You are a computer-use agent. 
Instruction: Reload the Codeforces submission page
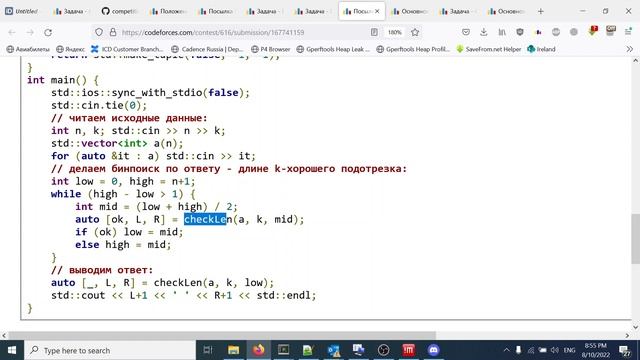pos(48,32)
